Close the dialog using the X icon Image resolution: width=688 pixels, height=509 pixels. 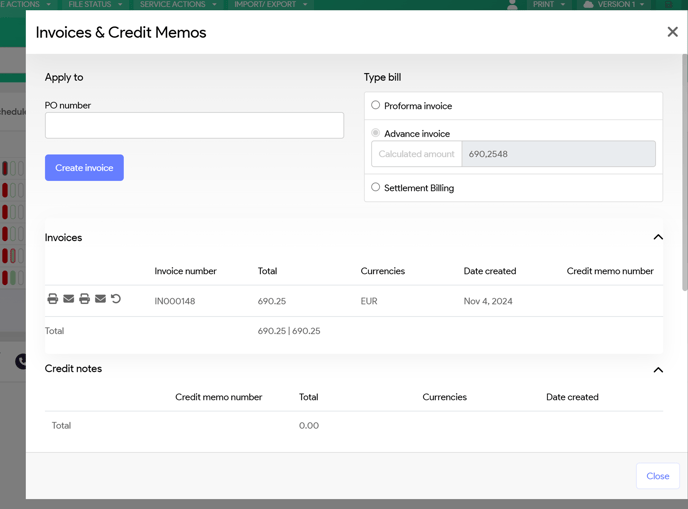click(672, 32)
